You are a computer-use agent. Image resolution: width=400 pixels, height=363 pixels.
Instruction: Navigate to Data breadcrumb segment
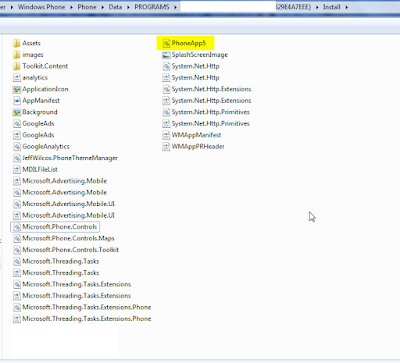(x=115, y=7)
